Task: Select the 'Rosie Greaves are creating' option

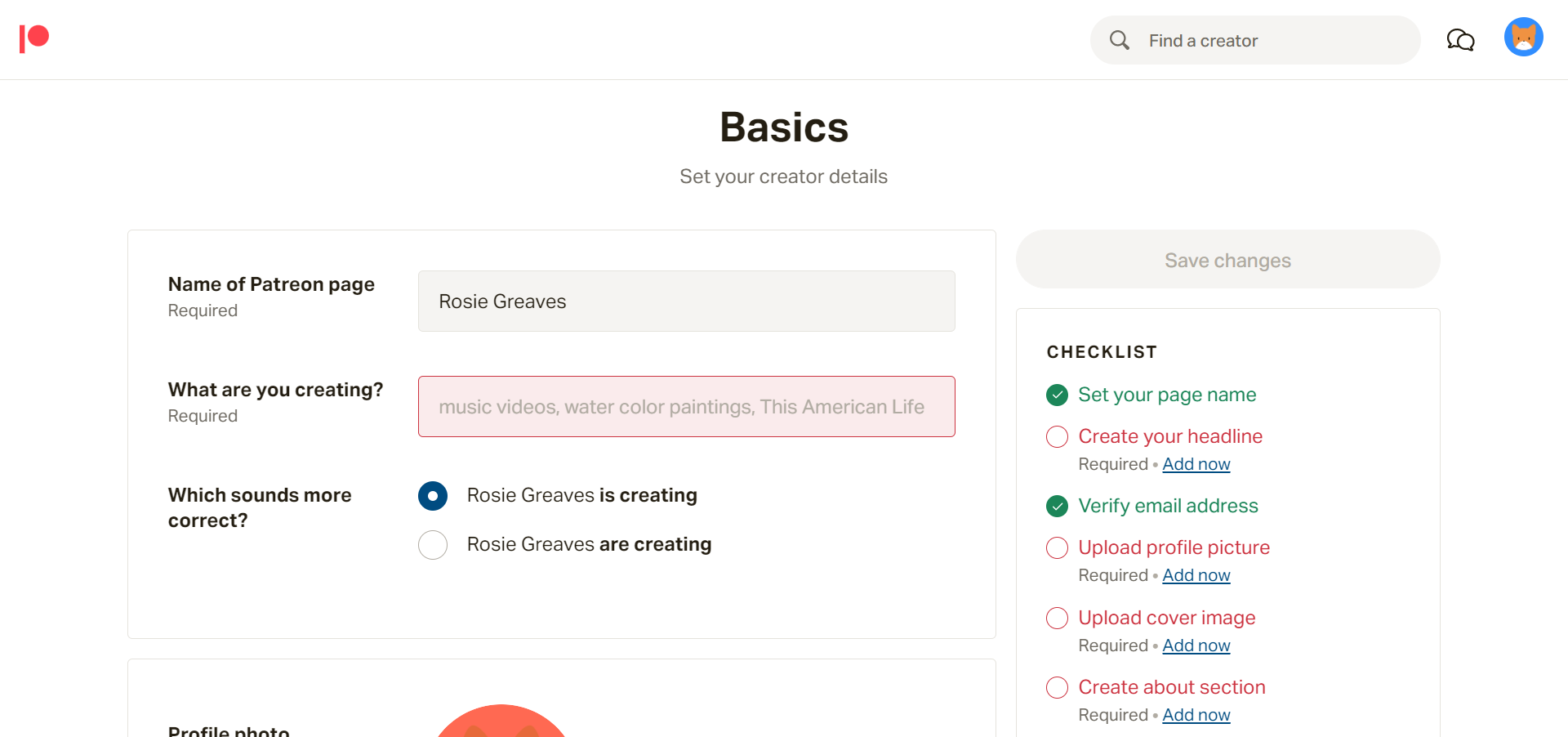Action: click(x=433, y=545)
